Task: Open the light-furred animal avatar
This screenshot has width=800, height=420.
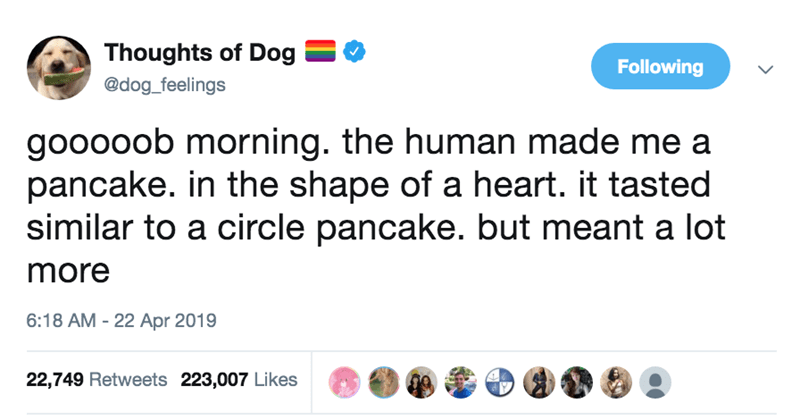Action: 383,382
